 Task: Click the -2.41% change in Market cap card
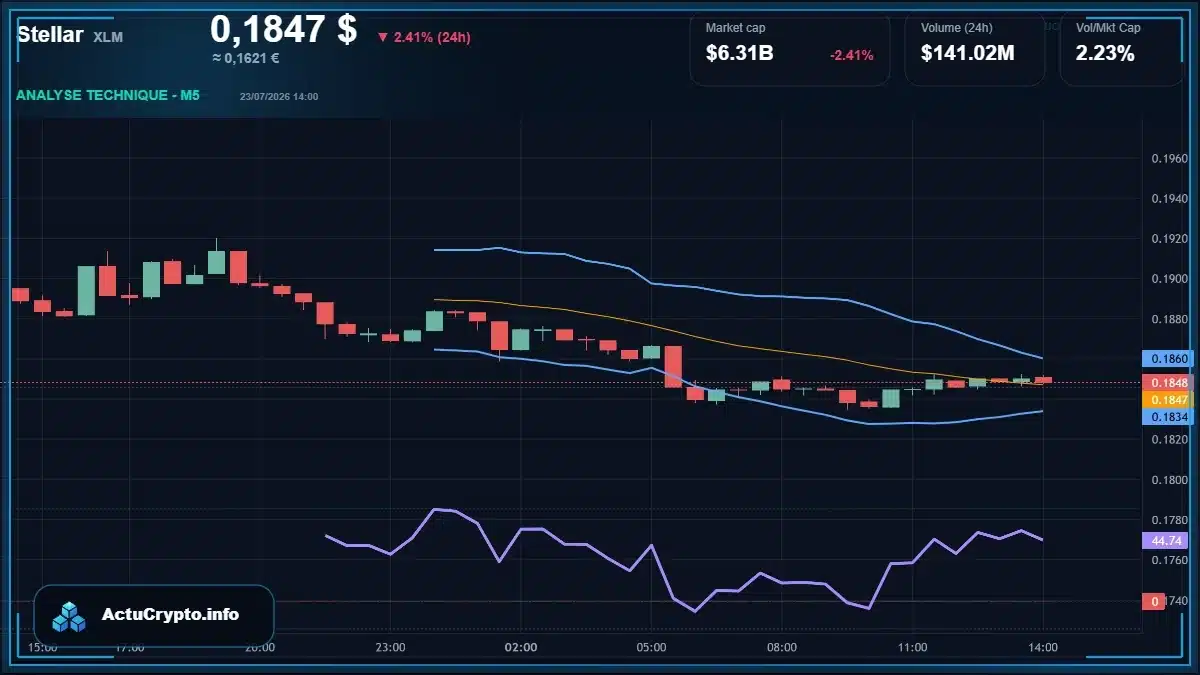click(x=851, y=55)
